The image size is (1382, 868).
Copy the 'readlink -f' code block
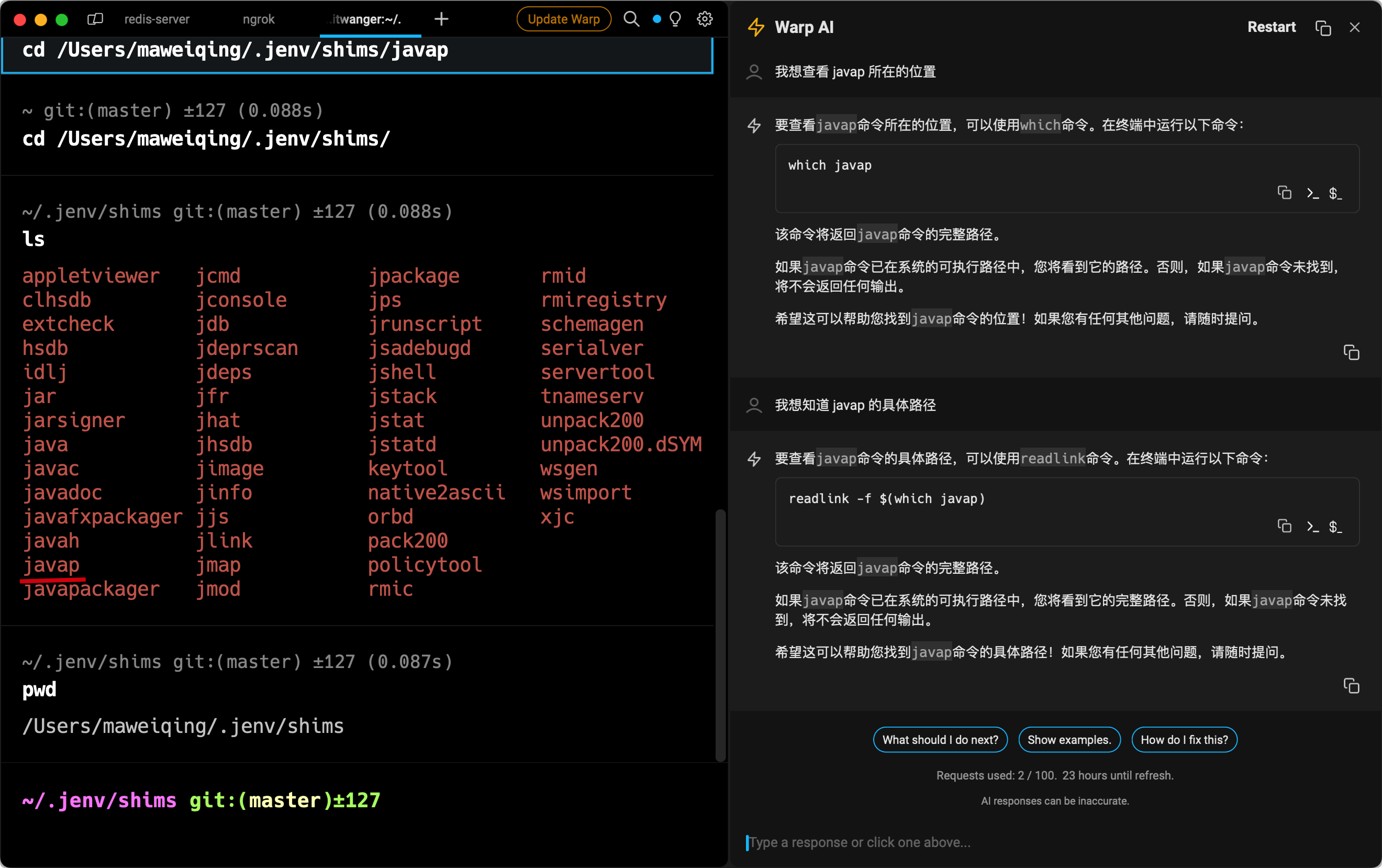[1284, 527]
